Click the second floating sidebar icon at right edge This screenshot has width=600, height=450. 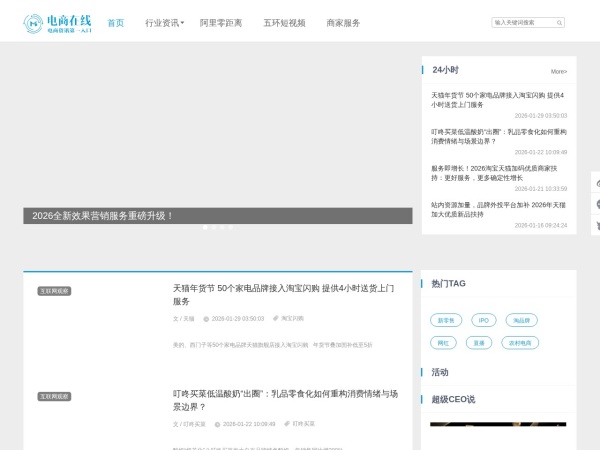(596, 204)
